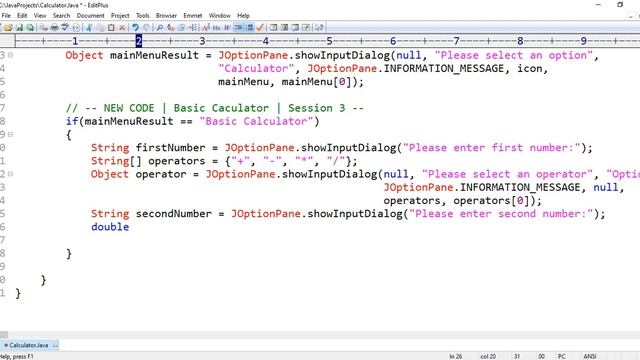Collapse the fold at the opening brace line
Image resolution: width=640 pixels, height=360 pixels.
pyautogui.click(x=11, y=134)
